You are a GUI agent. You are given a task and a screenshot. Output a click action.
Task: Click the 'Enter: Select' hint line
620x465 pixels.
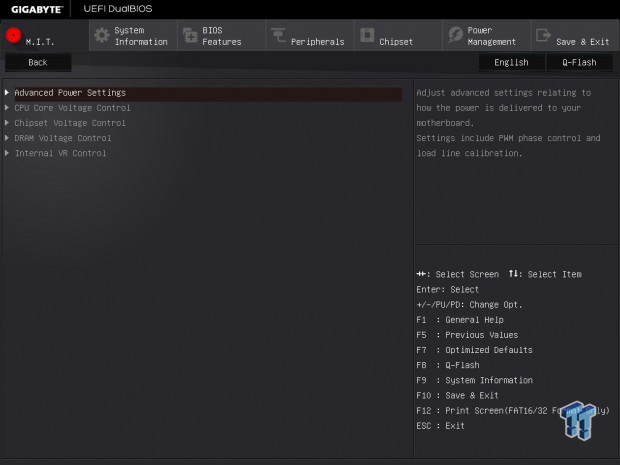448,289
